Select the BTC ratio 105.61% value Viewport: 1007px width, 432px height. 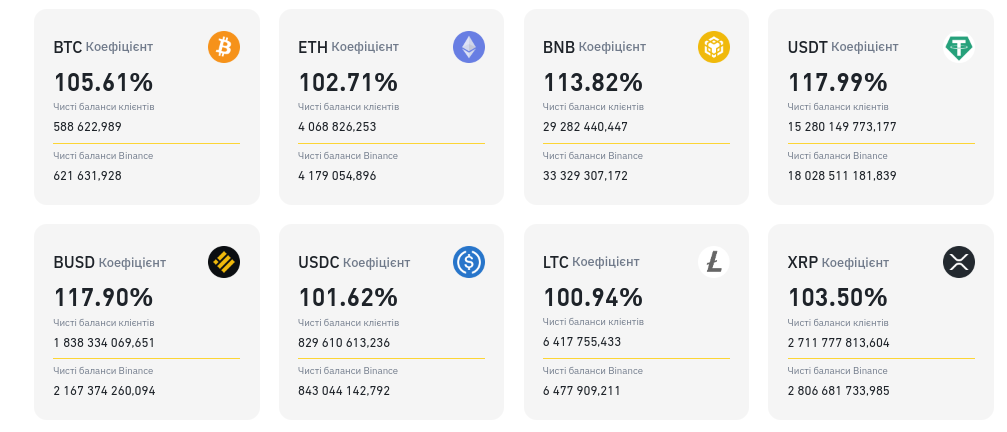[103, 82]
